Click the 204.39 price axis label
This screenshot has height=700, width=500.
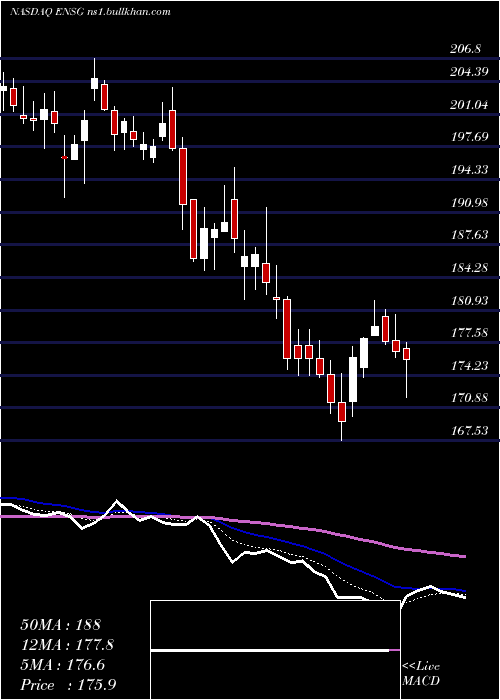tap(468, 71)
